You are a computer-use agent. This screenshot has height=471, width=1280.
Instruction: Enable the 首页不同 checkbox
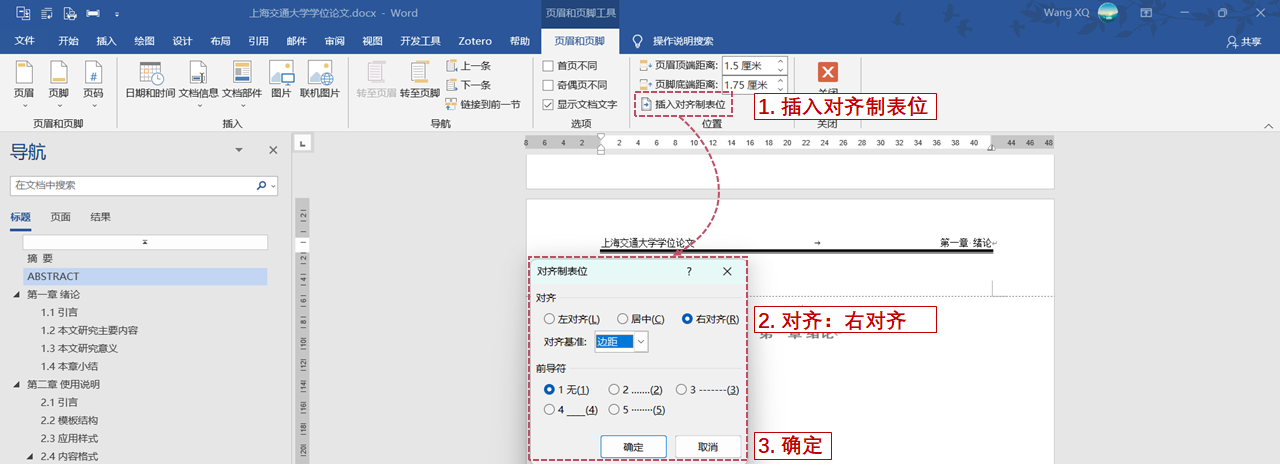click(548, 66)
